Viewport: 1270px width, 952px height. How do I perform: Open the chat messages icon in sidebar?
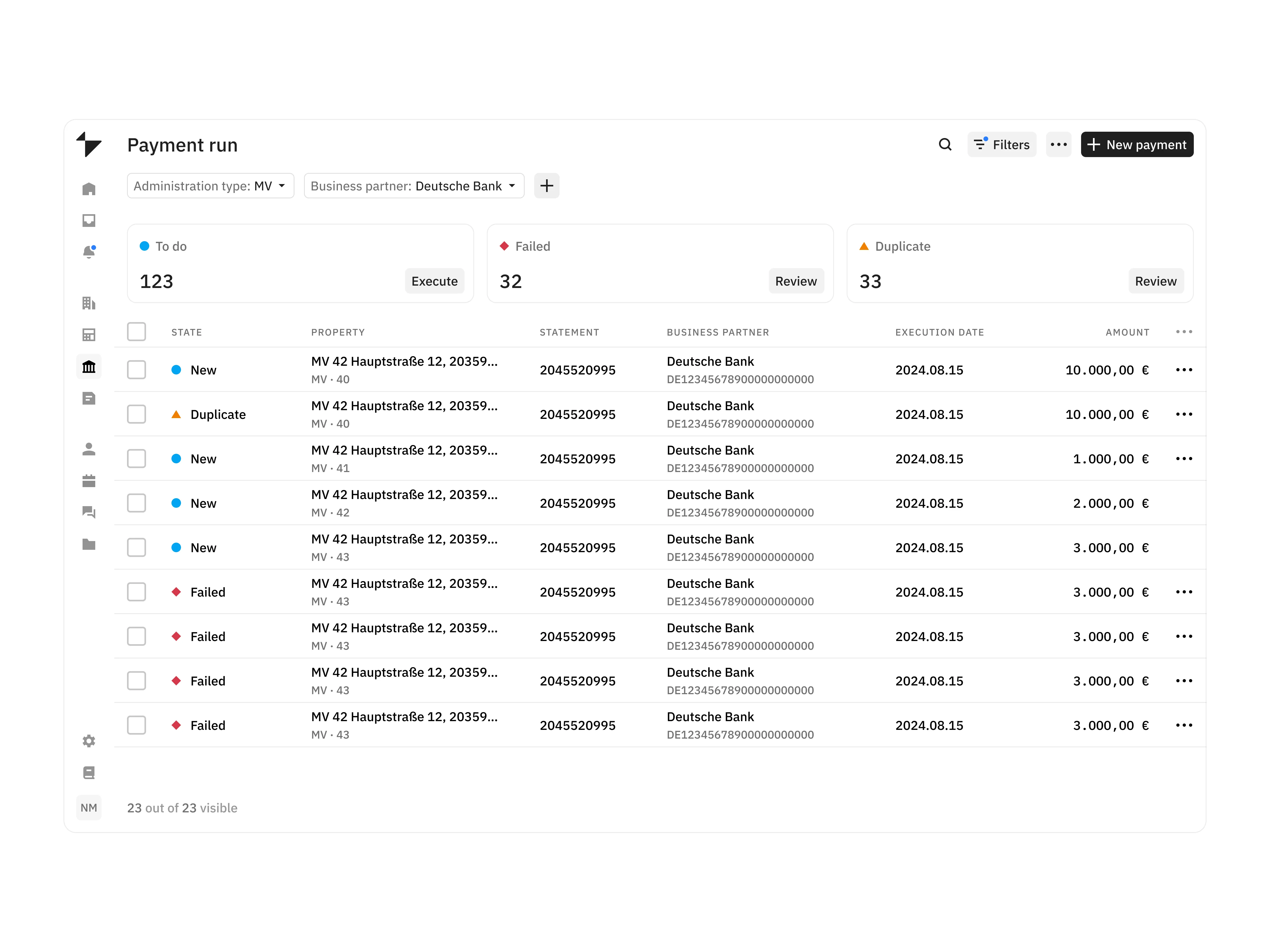tap(89, 512)
